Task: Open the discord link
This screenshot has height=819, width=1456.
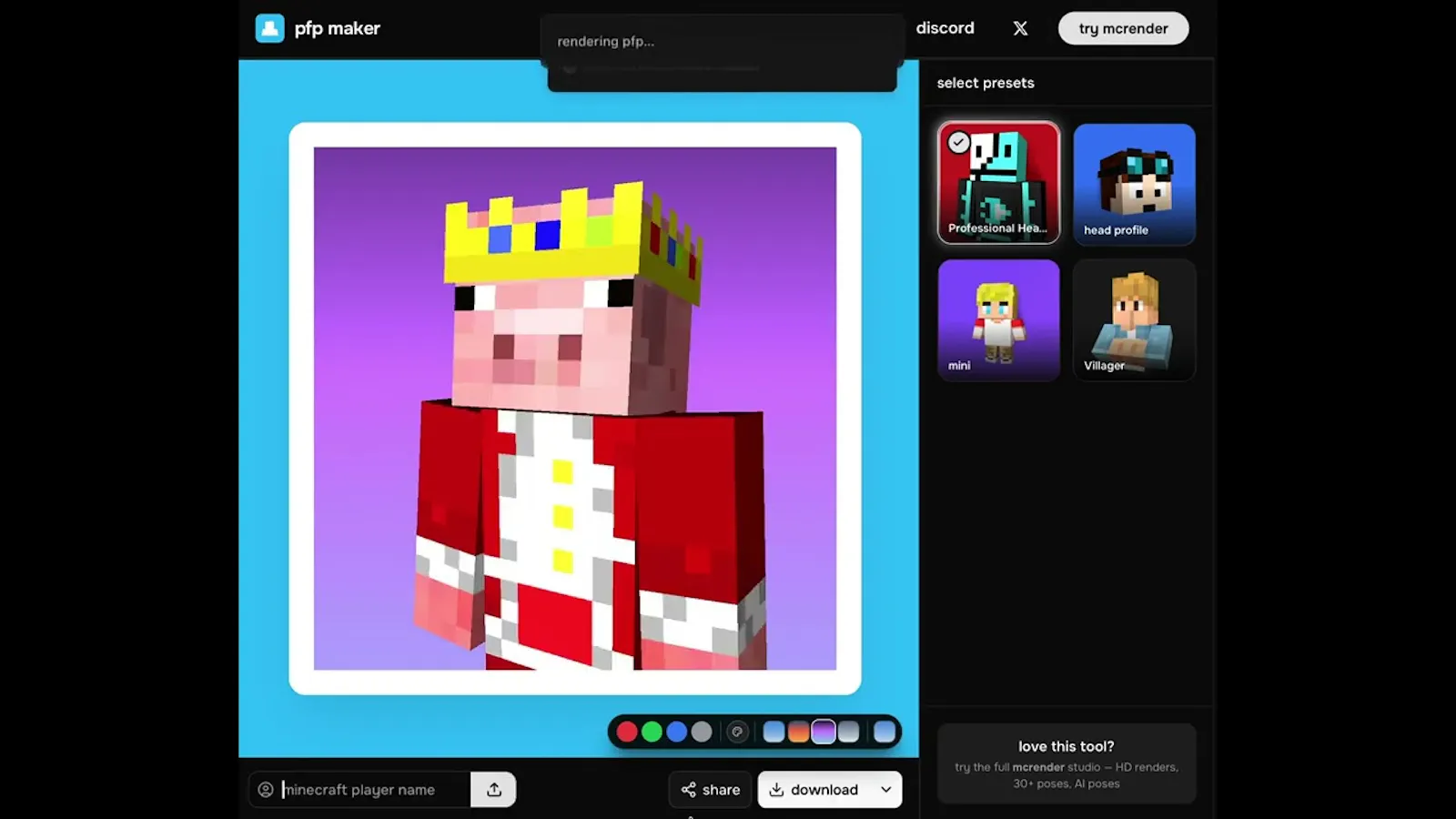Action: (x=945, y=28)
